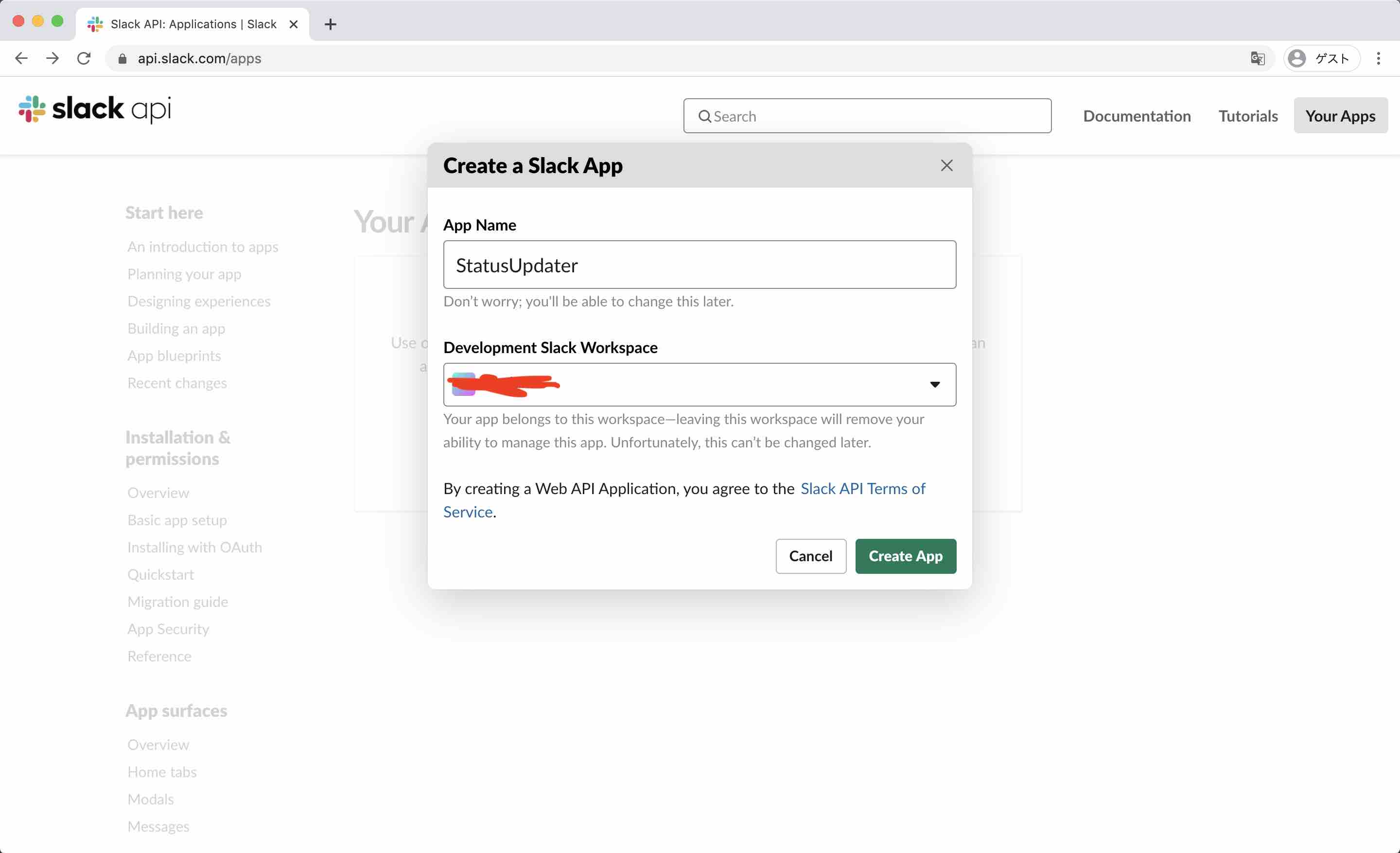
Task: Close the Slack API browser tab
Action: point(293,24)
